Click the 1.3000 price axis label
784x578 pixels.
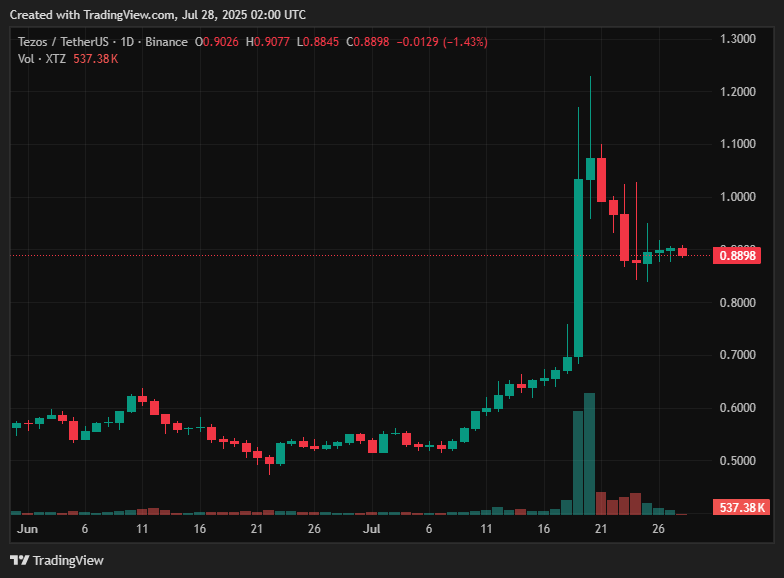(x=738, y=39)
